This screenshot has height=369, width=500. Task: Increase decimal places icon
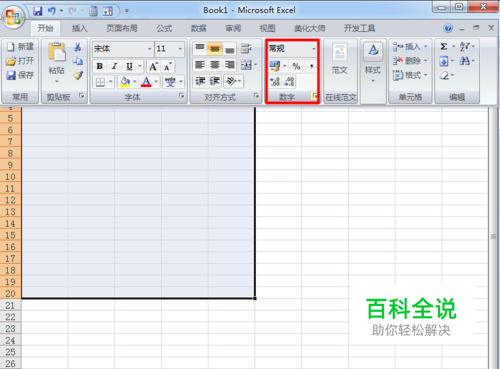275,82
